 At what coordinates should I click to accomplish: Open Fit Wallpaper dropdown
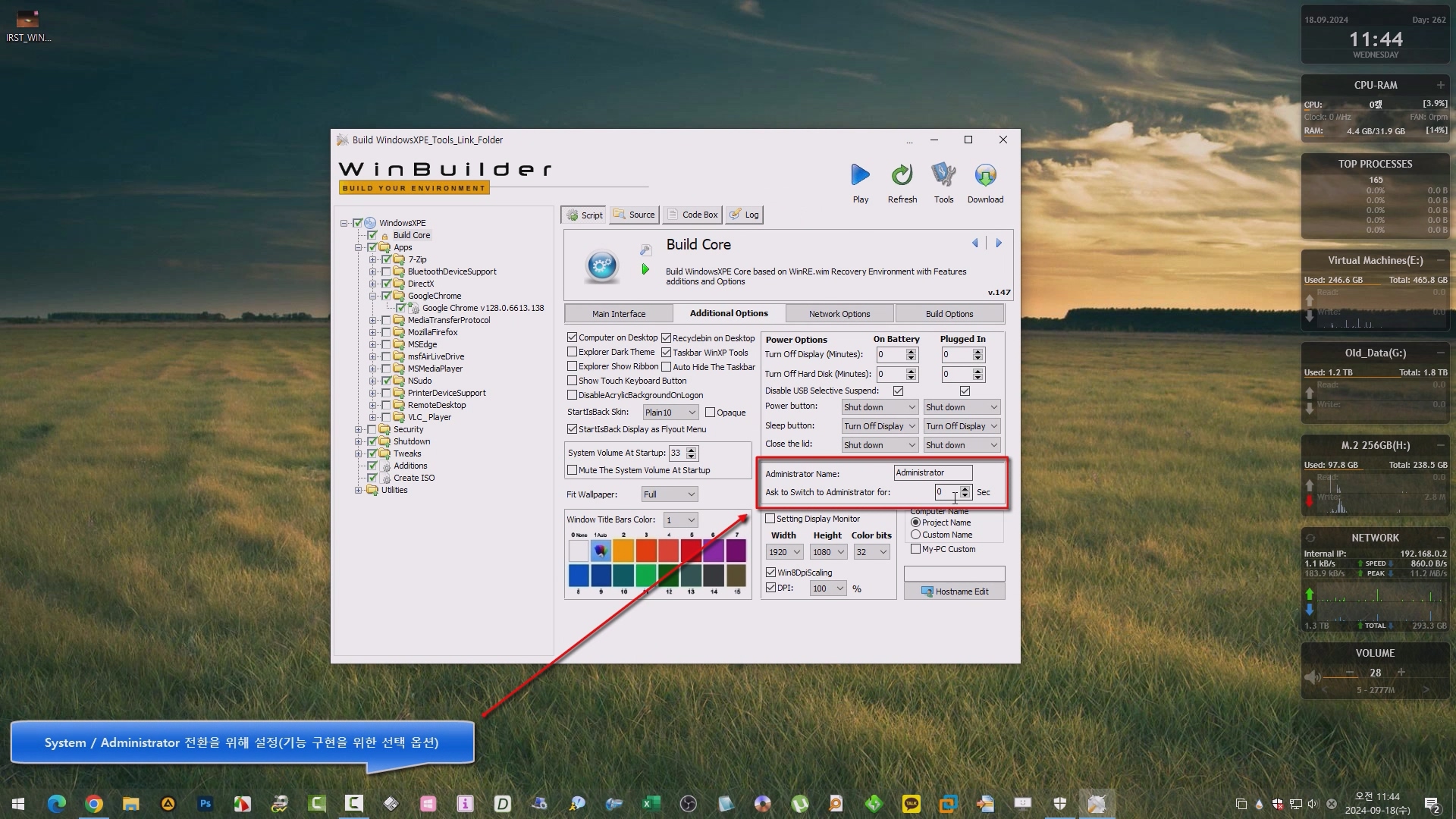(670, 494)
